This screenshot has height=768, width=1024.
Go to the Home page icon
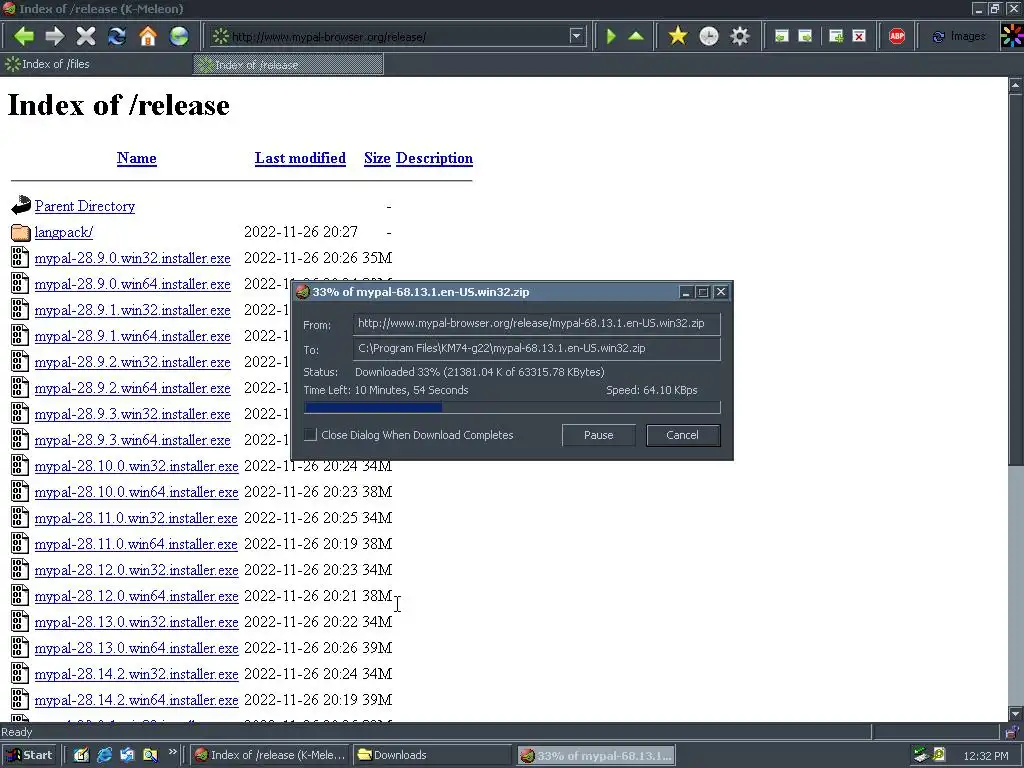(x=148, y=36)
